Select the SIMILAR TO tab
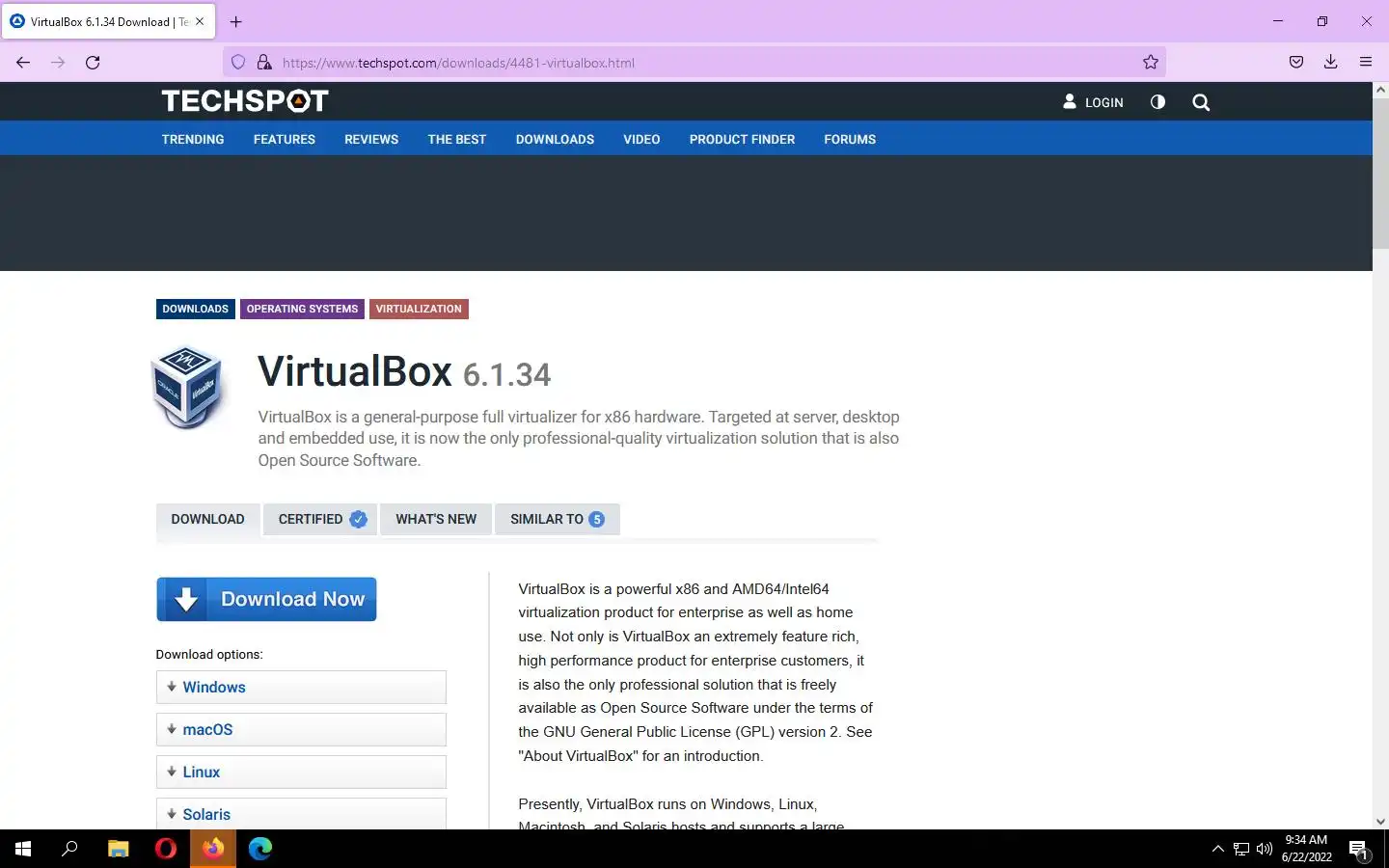This screenshot has width=1389, height=868. (558, 519)
